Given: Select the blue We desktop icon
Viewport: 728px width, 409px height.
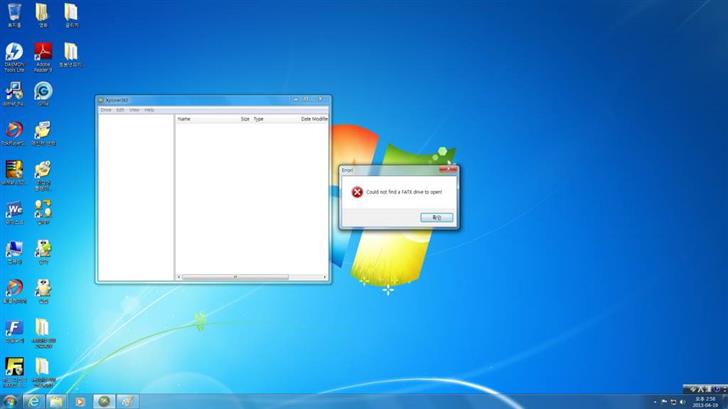Looking at the screenshot, I should point(14,213).
